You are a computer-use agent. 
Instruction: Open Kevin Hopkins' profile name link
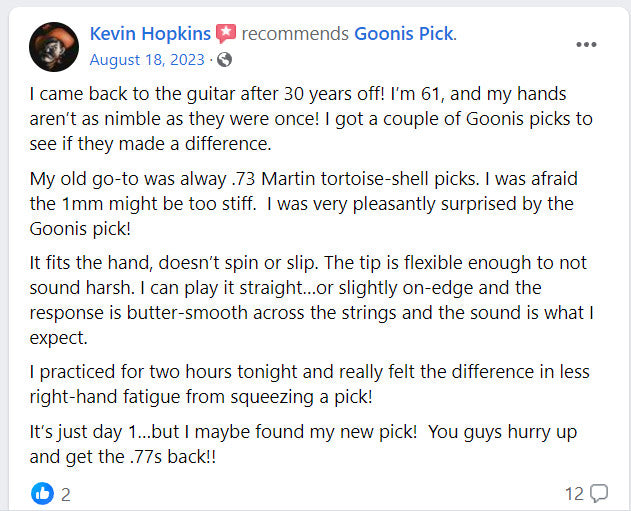149,34
